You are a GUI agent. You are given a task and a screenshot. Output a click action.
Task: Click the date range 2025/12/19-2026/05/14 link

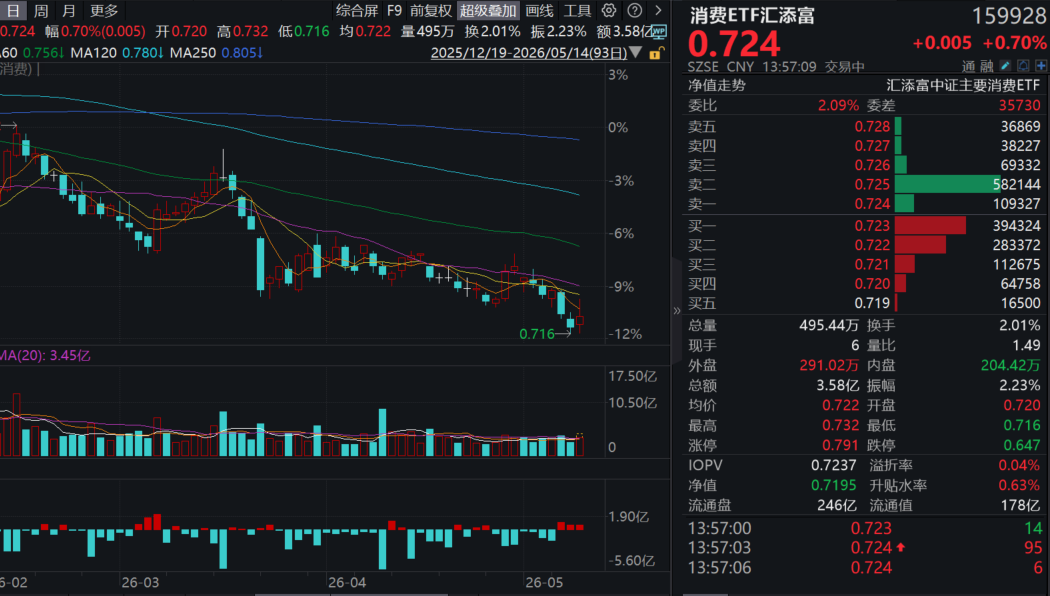tap(529, 52)
